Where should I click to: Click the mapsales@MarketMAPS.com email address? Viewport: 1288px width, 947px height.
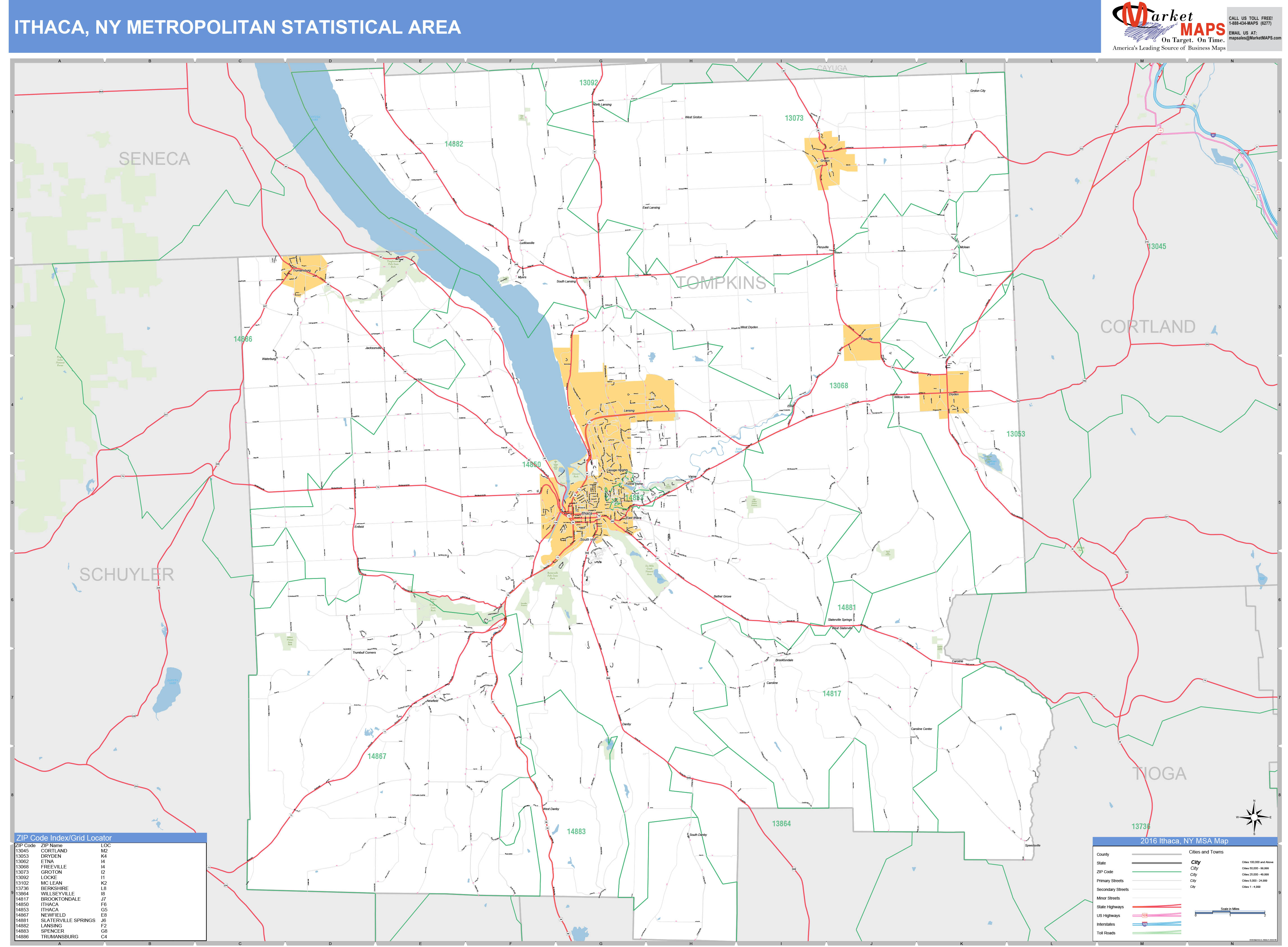[x=1255, y=38]
